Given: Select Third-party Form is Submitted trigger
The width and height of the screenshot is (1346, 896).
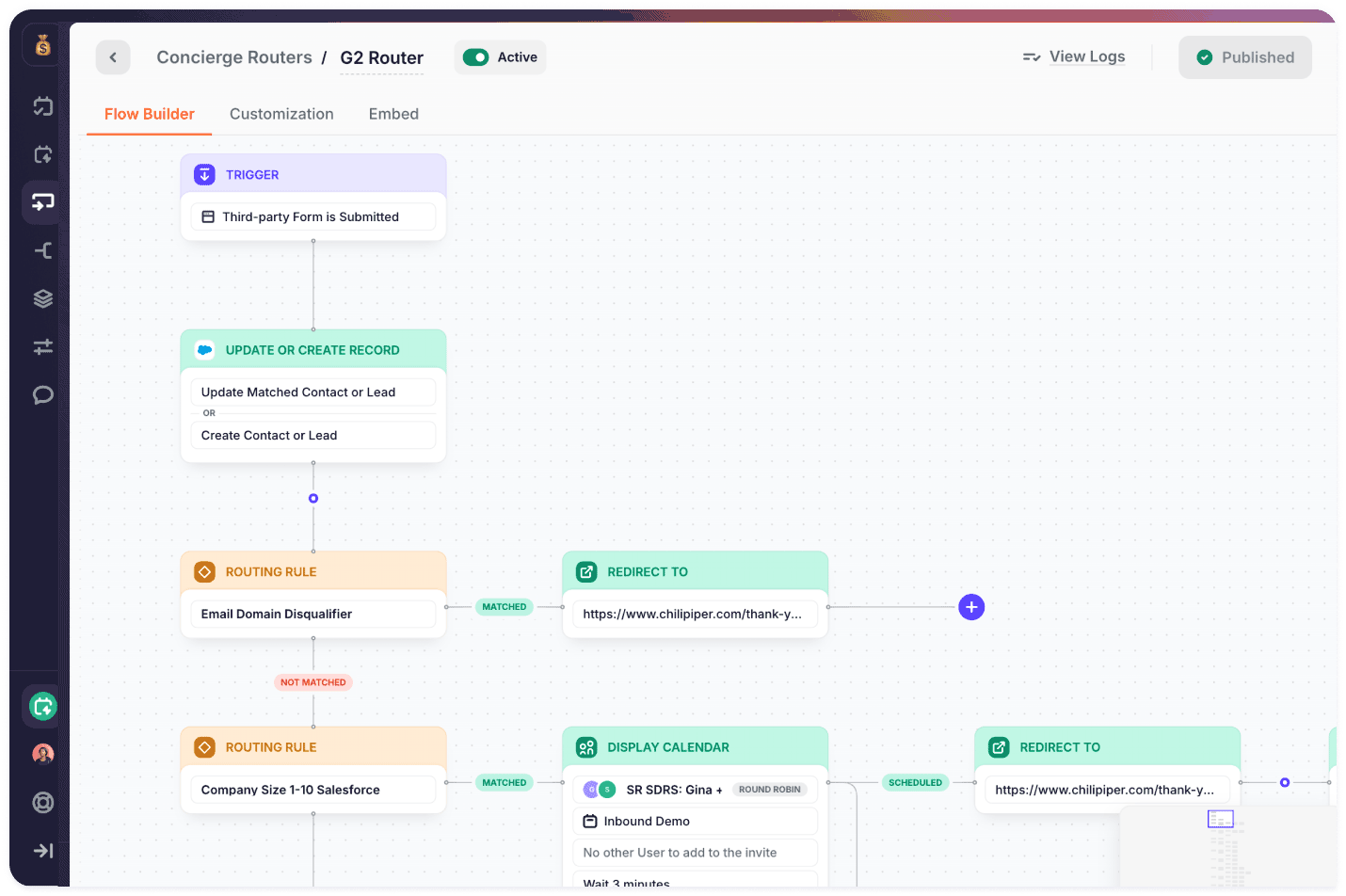Looking at the screenshot, I should (x=313, y=216).
